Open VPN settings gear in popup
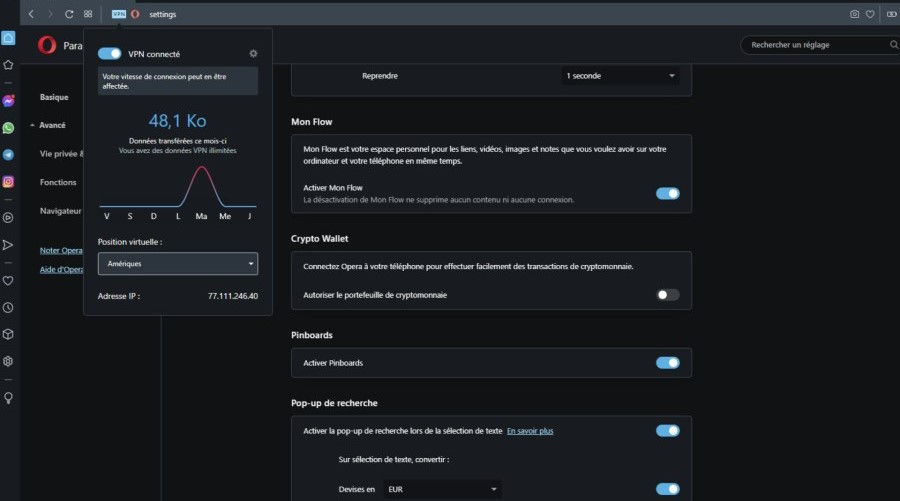900x501 pixels. [x=253, y=53]
